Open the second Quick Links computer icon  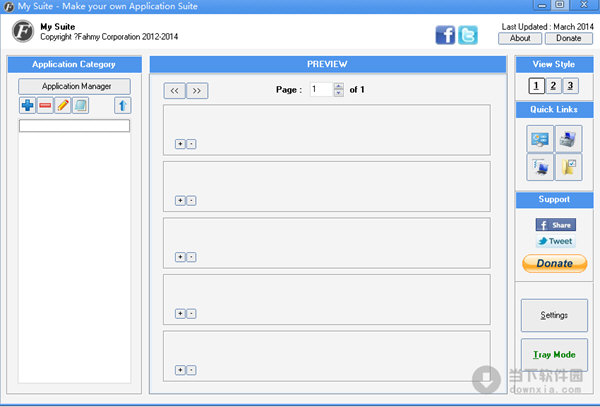(x=569, y=139)
